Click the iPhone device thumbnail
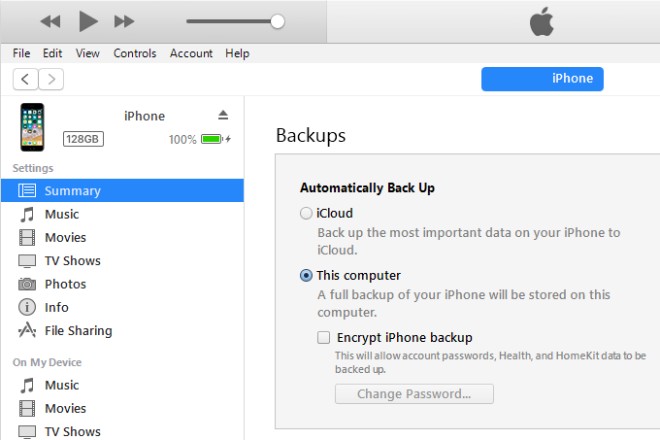The width and height of the screenshot is (660, 440). [32, 127]
